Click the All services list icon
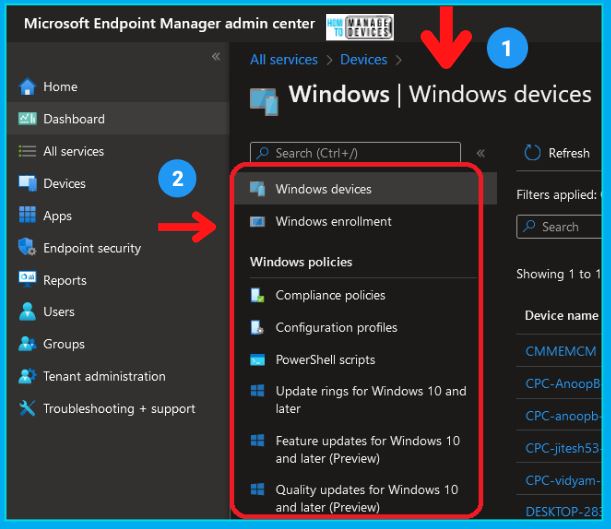Image resolution: width=611 pixels, height=529 pixels. click(x=27, y=151)
